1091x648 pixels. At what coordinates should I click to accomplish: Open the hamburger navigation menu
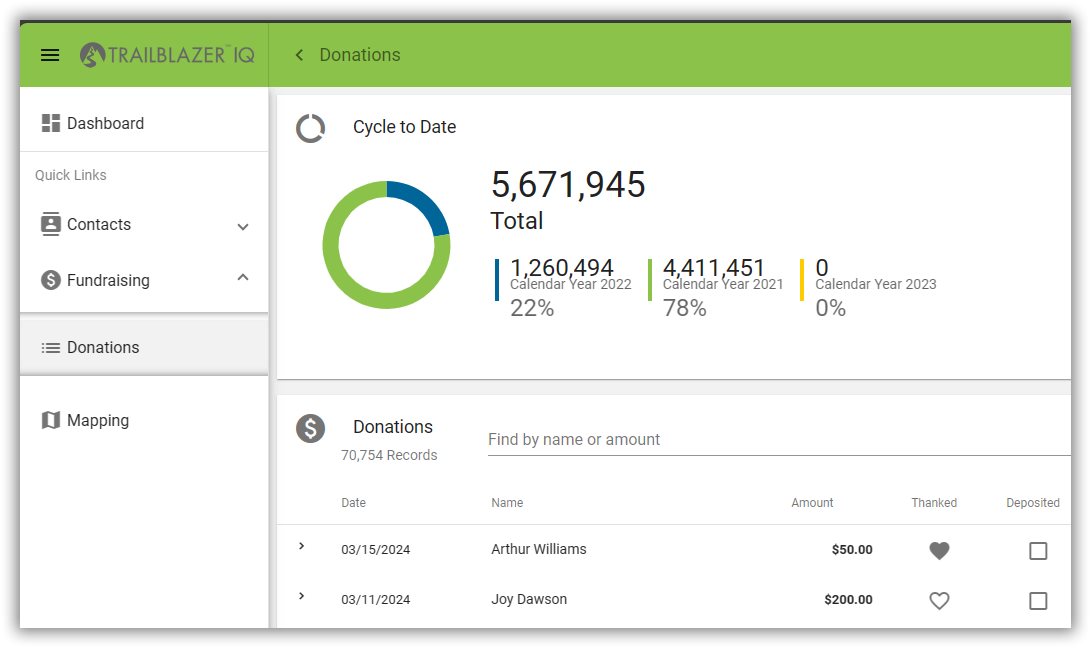50,55
